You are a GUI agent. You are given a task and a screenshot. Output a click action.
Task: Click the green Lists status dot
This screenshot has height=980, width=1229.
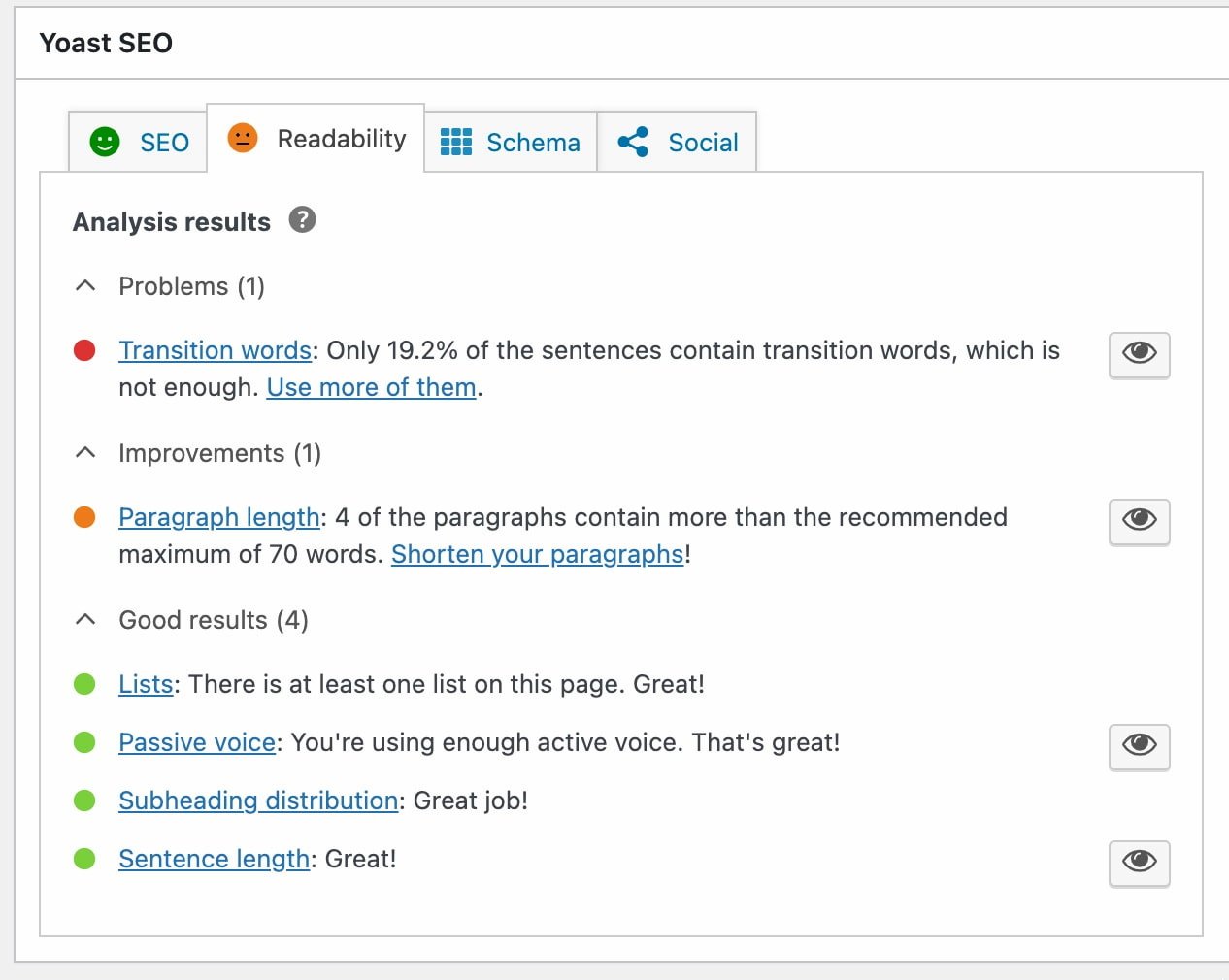(84, 684)
